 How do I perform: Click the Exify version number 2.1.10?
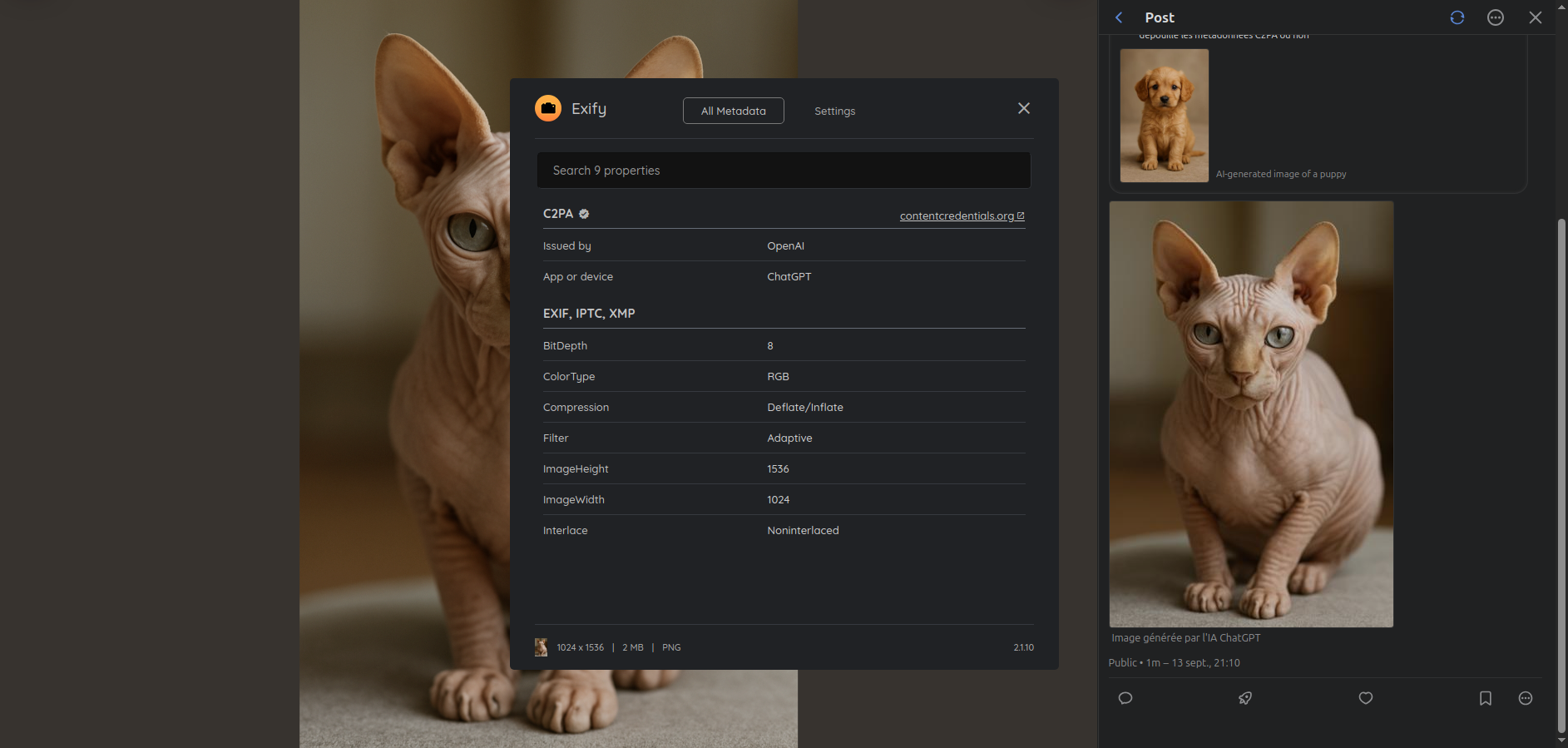(1024, 647)
